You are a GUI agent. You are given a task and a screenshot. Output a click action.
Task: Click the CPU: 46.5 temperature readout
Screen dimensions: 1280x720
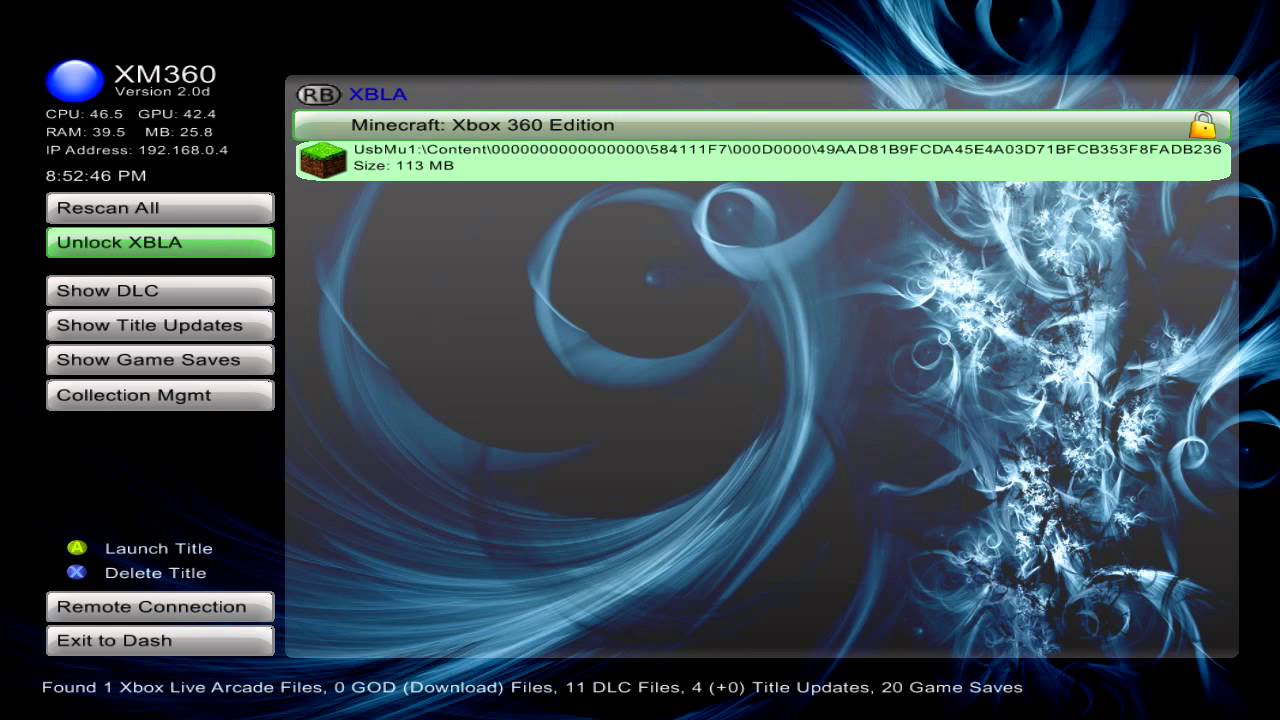pyautogui.click(x=84, y=114)
